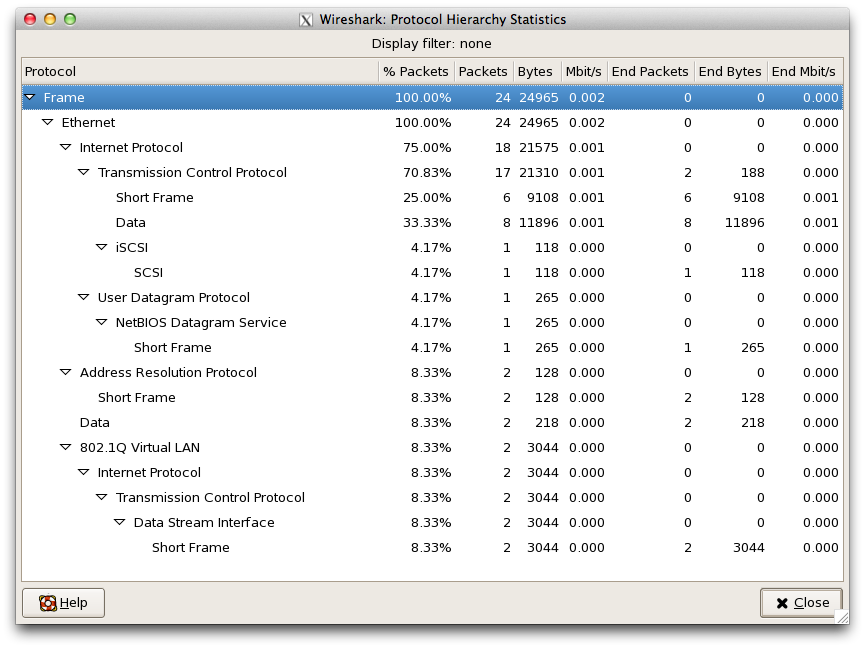865x648 pixels.
Task: Click the 70.83% packets value
Action: click(427, 173)
